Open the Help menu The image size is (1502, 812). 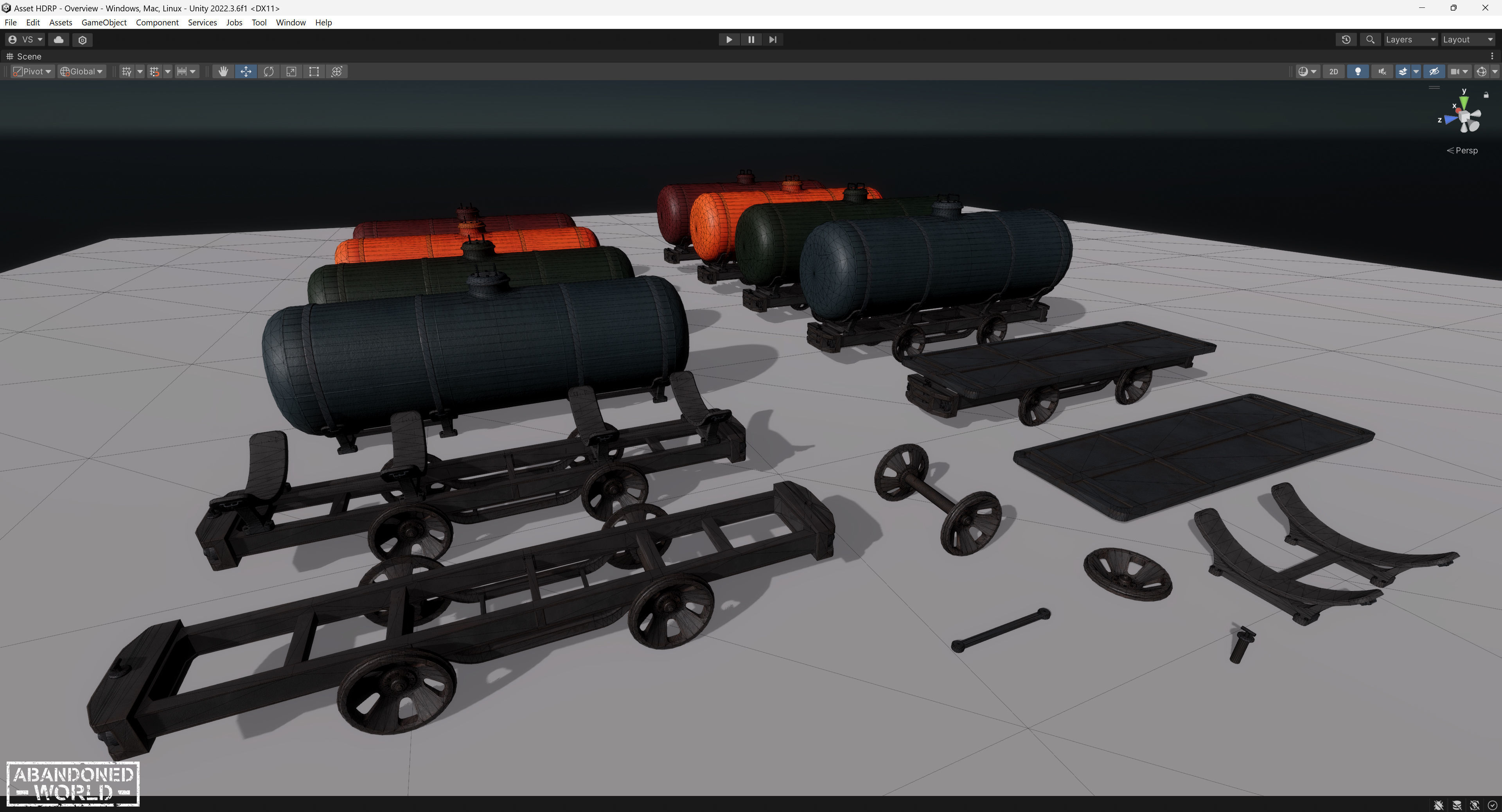pos(323,22)
